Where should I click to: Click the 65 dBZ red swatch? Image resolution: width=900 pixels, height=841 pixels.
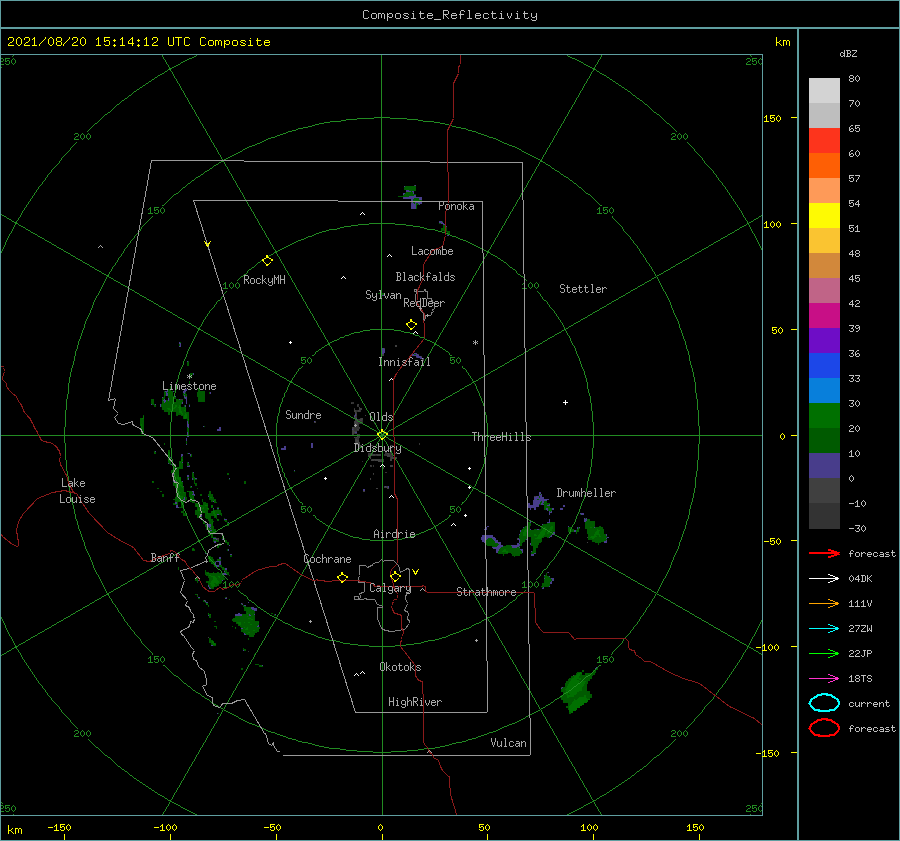tap(824, 140)
